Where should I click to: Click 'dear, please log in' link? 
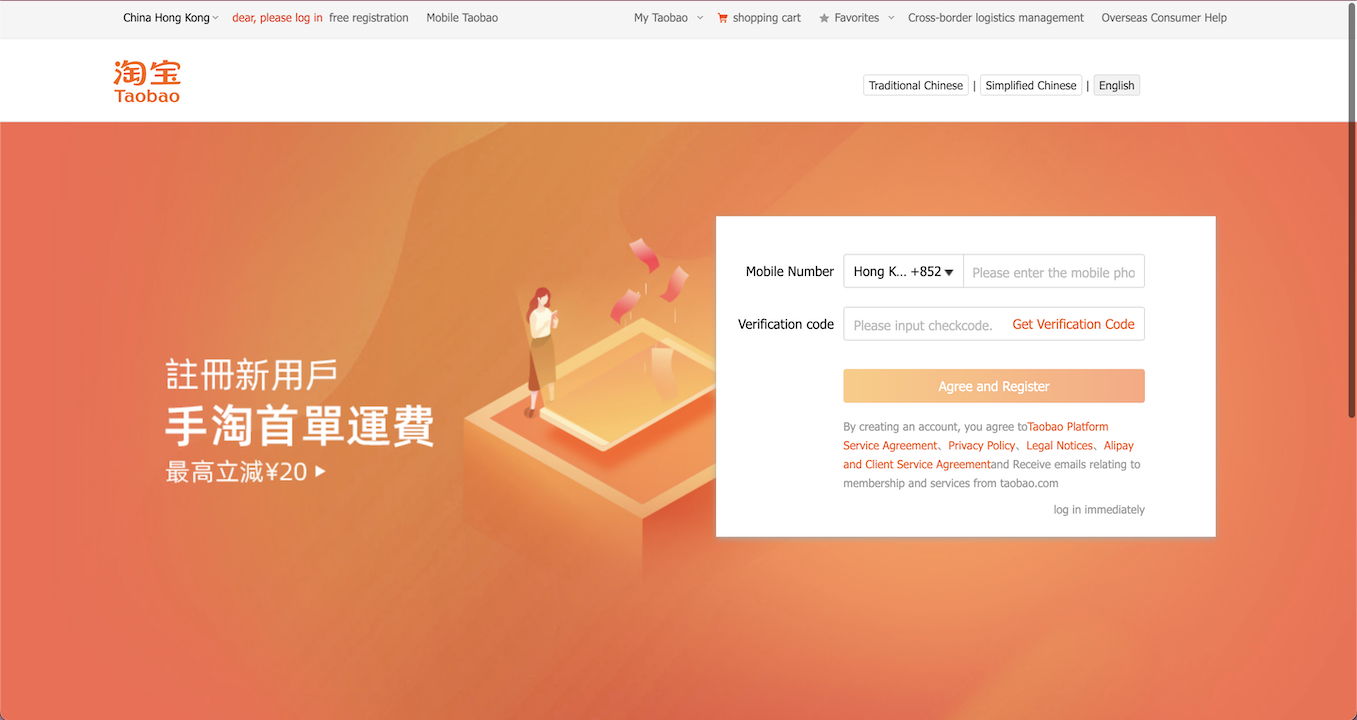click(x=277, y=18)
